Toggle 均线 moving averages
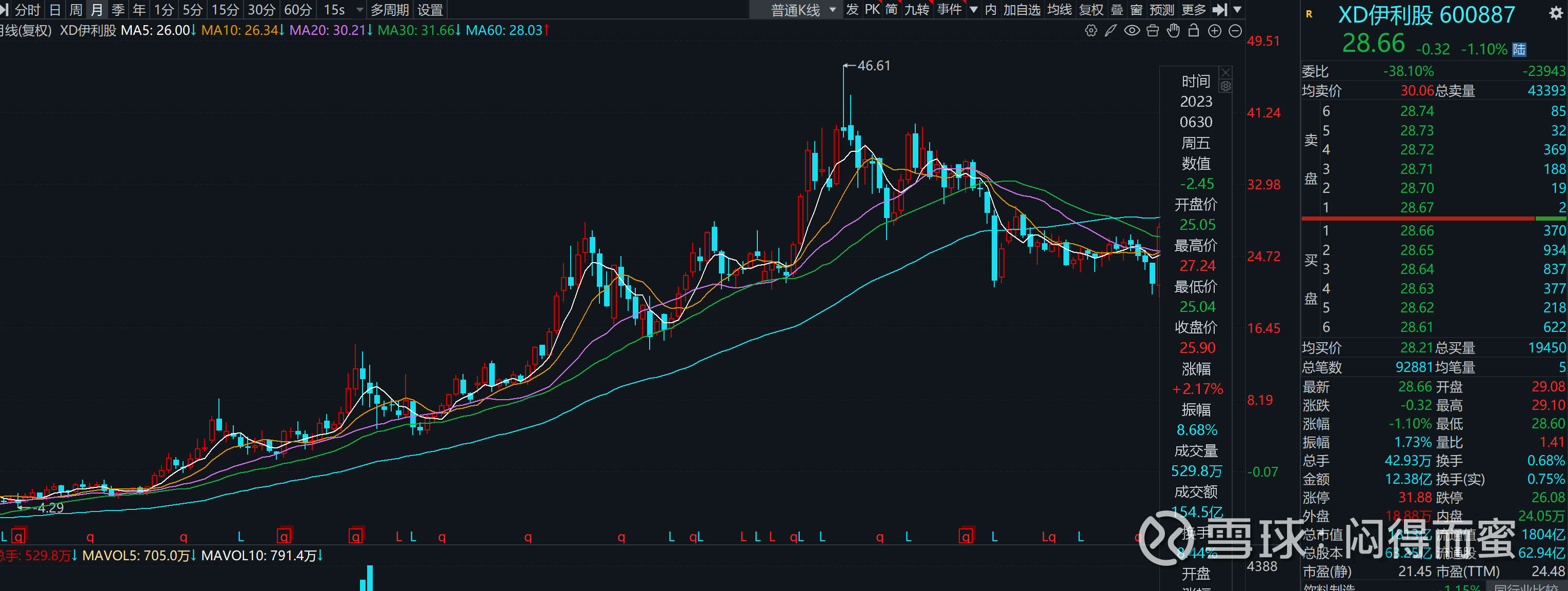Viewport: 1568px width, 591px height. [1060, 10]
